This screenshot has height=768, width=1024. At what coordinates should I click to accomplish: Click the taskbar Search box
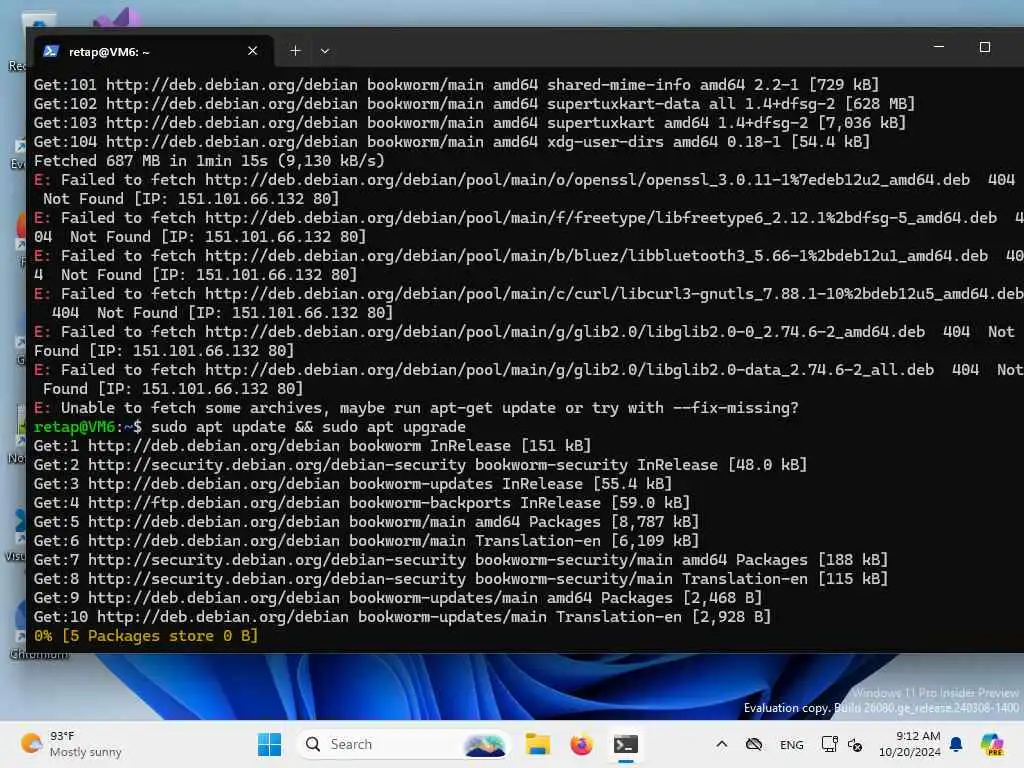pyautogui.click(x=403, y=744)
